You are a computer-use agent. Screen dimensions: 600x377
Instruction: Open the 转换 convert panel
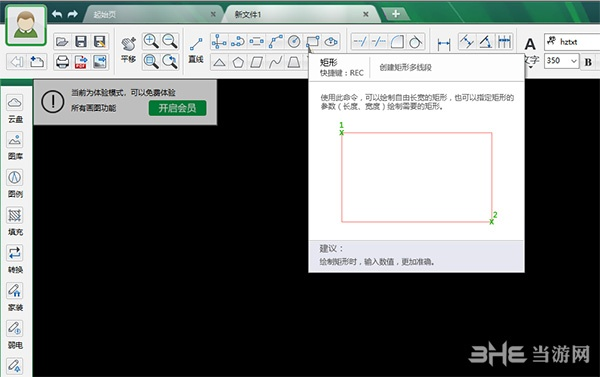[15, 259]
